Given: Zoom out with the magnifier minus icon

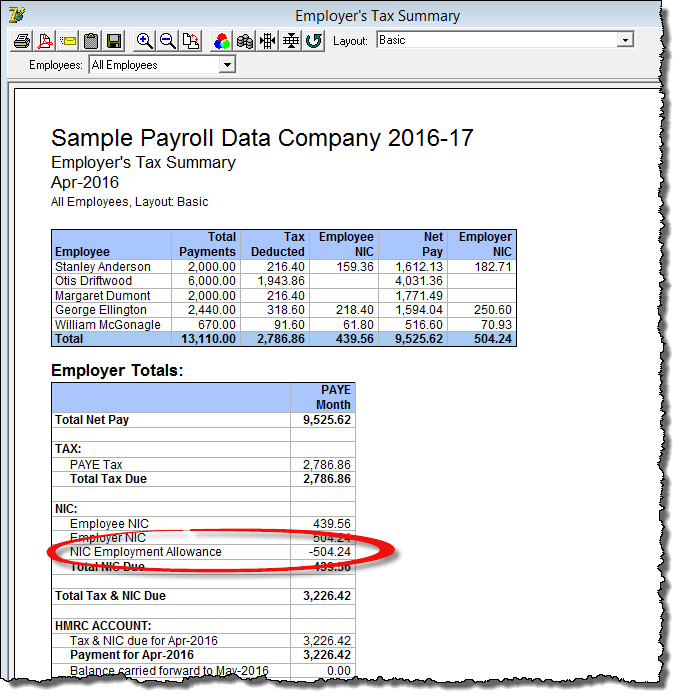Looking at the screenshot, I should 168,41.
